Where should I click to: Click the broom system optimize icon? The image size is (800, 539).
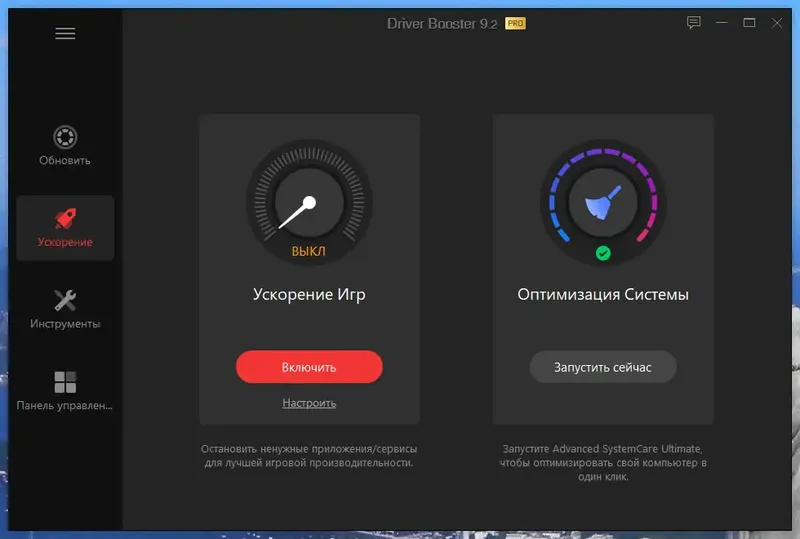pyautogui.click(x=603, y=203)
